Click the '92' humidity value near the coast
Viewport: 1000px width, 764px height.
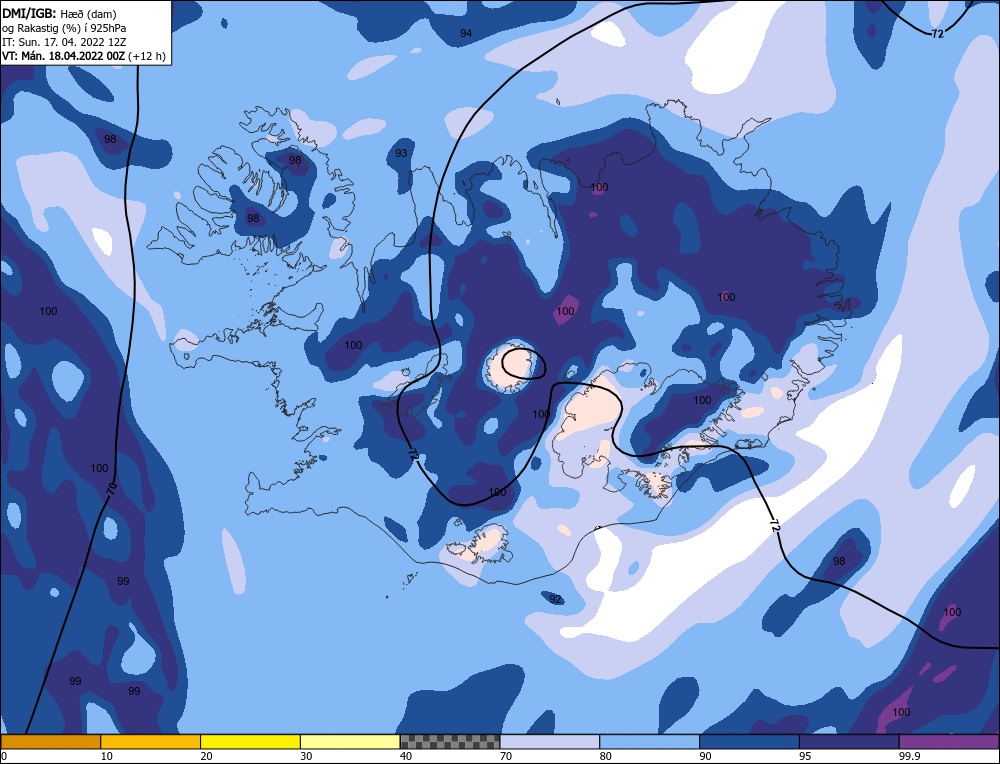(555, 599)
